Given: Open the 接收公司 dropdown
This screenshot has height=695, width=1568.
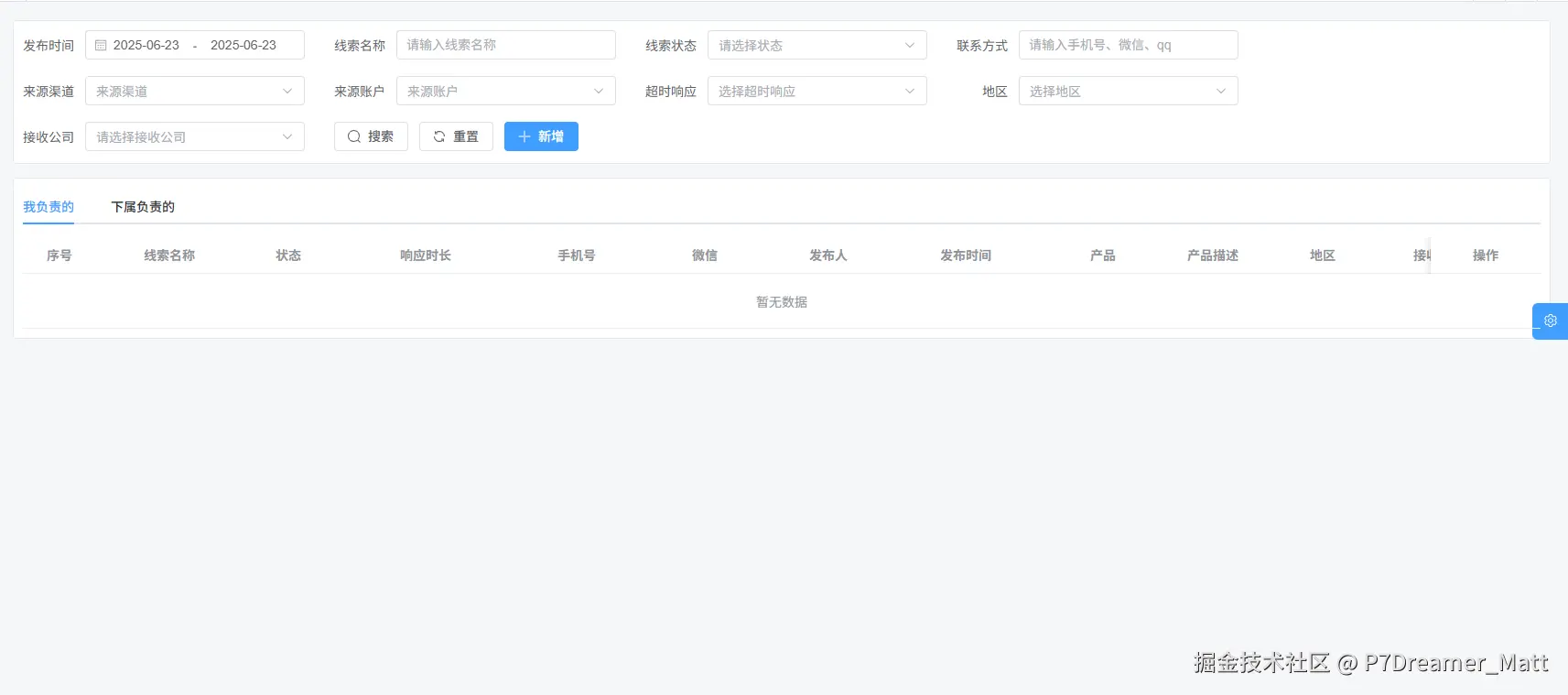Looking at the screenshot, I should coord(195,136).
